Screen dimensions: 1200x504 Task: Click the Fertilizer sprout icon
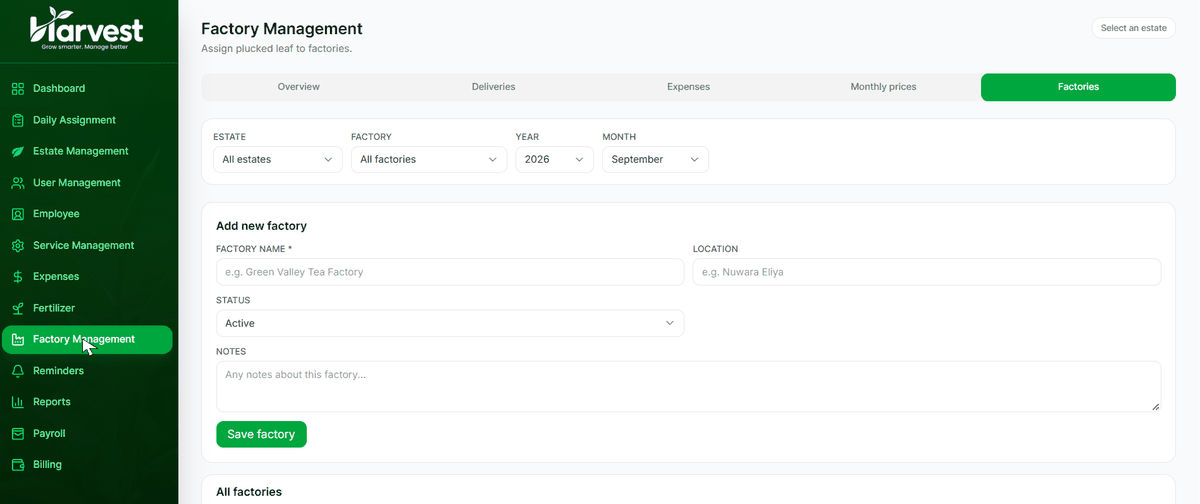[x=18, y=308]
